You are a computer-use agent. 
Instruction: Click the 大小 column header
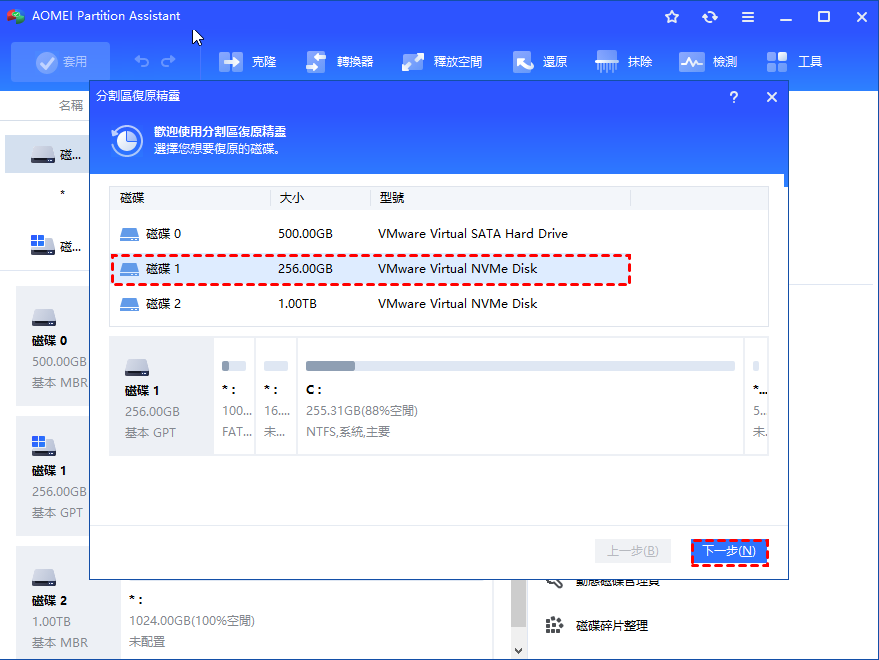click(x=320, y=198)
